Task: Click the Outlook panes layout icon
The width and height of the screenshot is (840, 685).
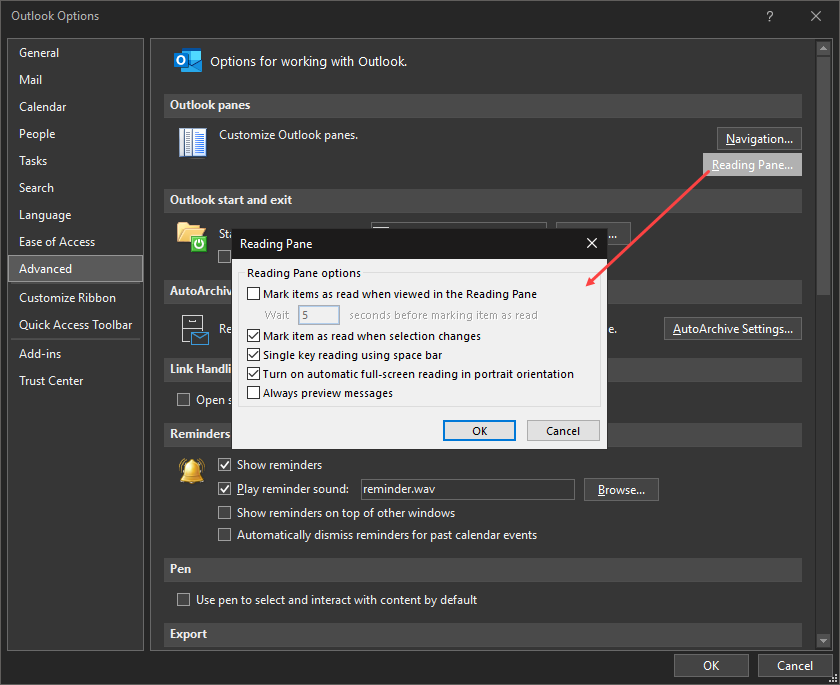Action: 193,142
